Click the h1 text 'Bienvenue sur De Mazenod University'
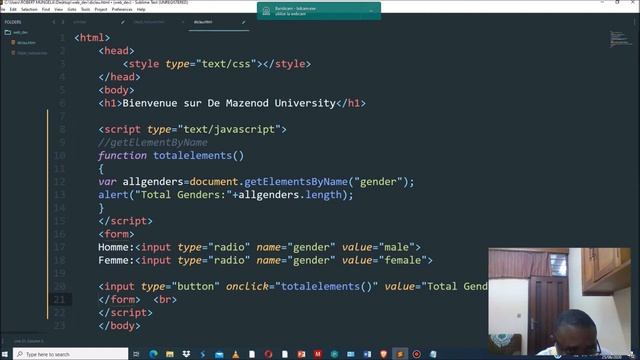This screenshot has width=640, height=360. click(x=229, y=103)
